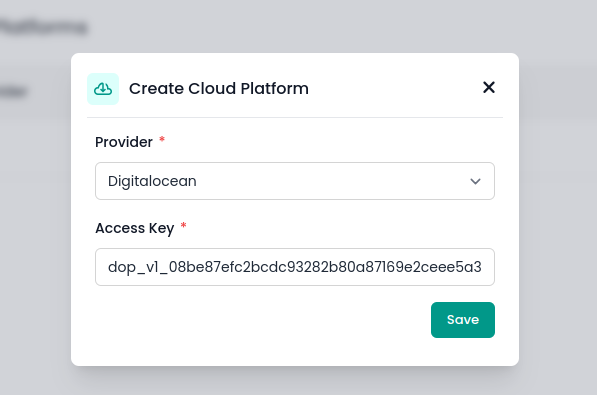Click the Create Cloud Platform title text
The image size is (597, 395).
tap(219, 88)
